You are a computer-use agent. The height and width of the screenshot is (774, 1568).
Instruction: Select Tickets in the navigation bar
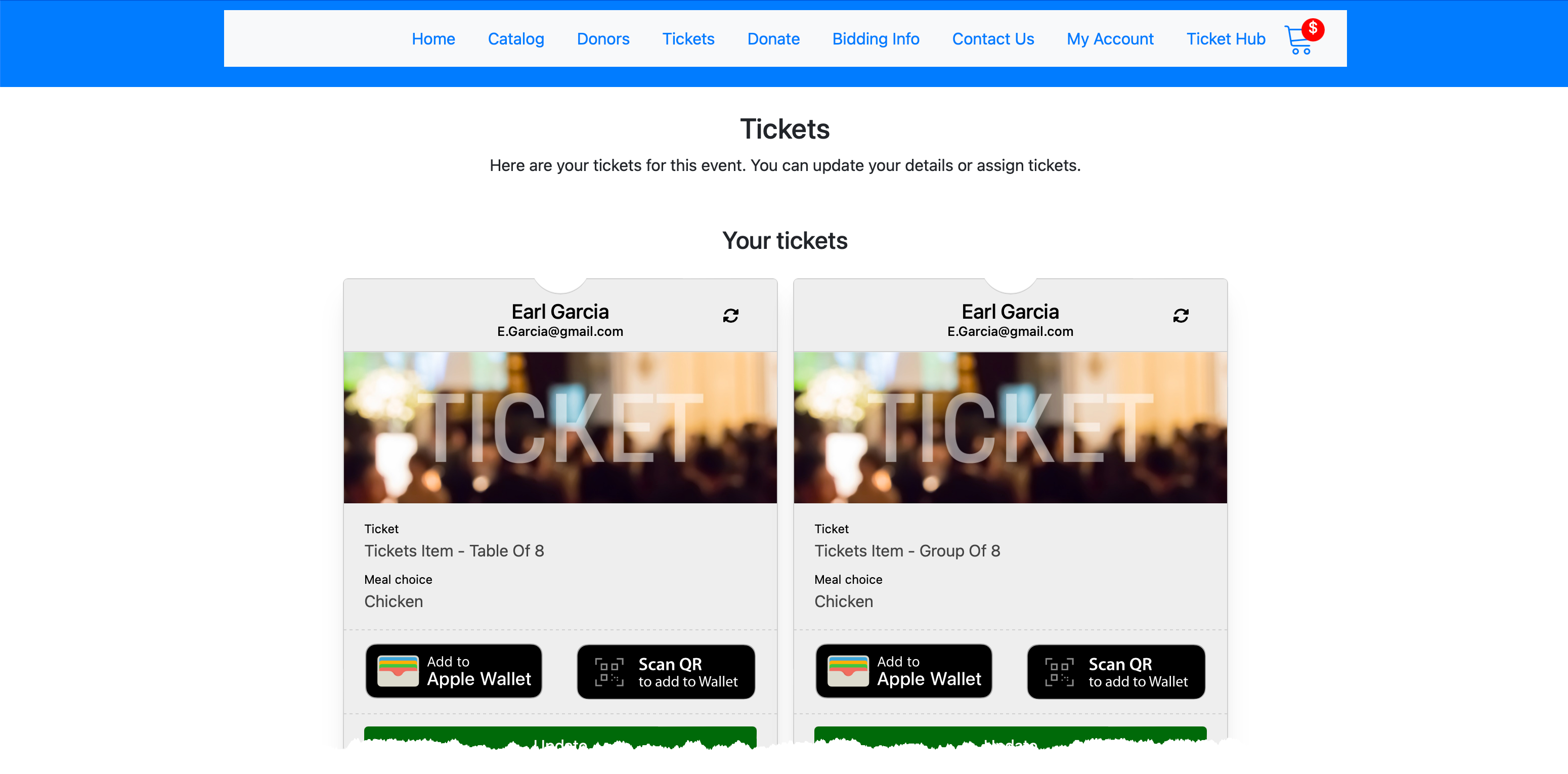[x=688, y=39]
